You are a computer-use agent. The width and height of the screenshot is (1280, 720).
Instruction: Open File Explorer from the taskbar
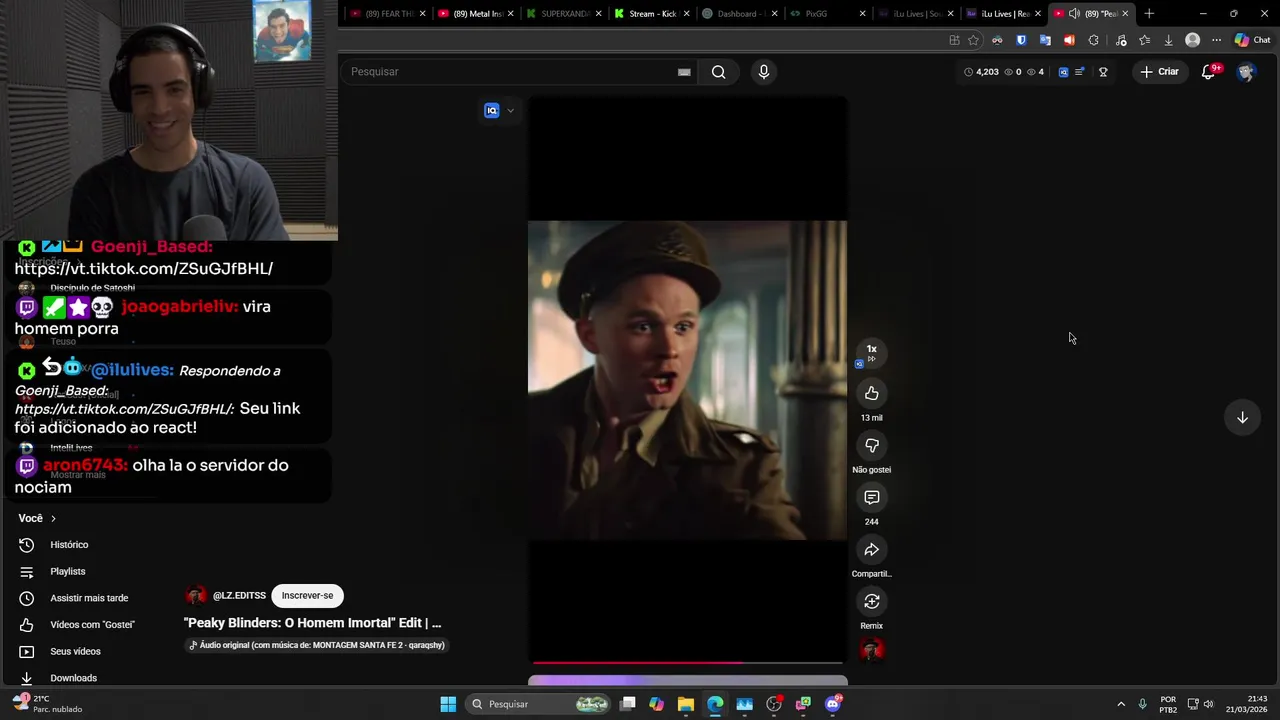[x=685, y=704]
